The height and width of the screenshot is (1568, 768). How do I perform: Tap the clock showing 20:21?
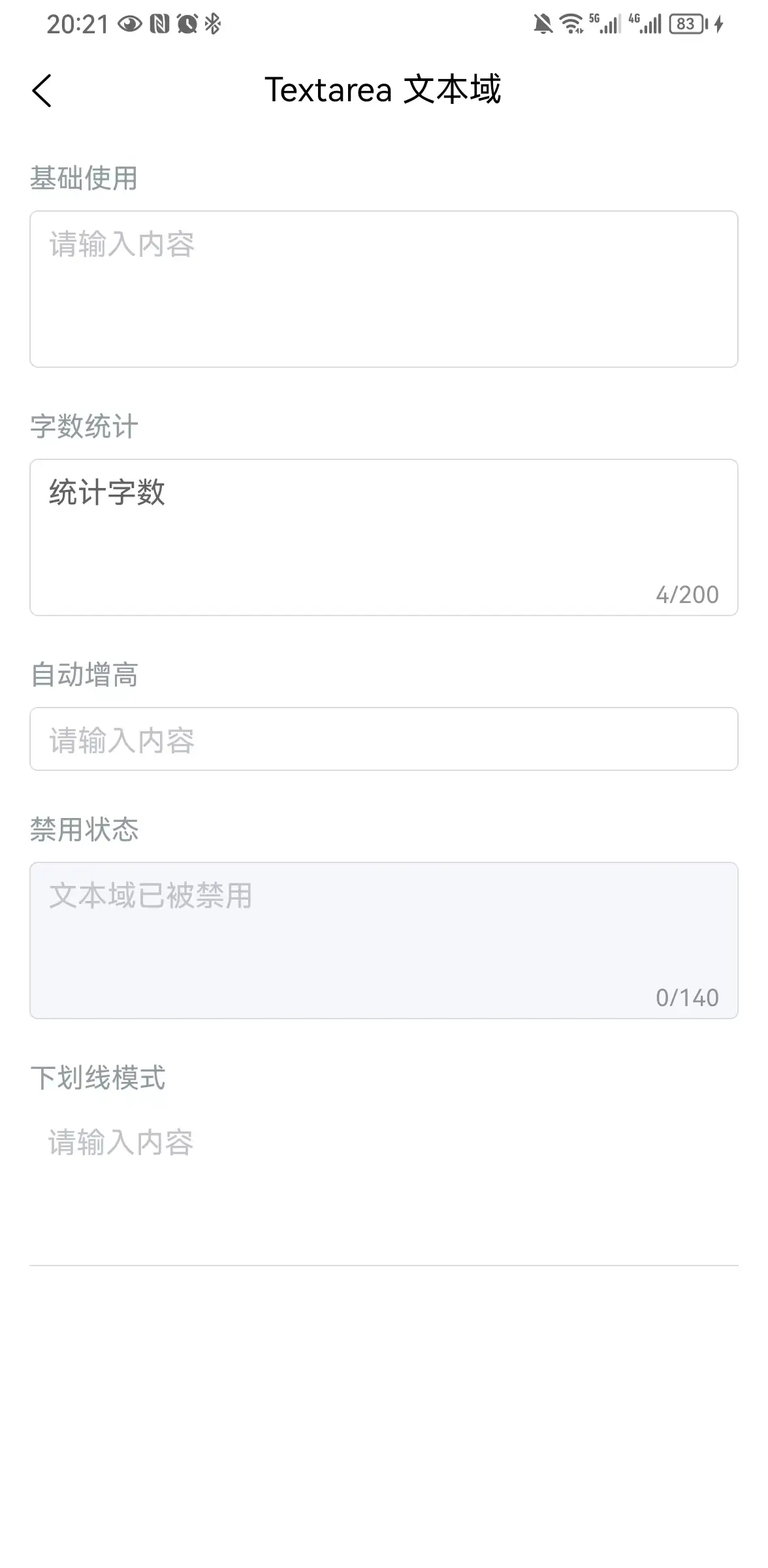[77, 25]
